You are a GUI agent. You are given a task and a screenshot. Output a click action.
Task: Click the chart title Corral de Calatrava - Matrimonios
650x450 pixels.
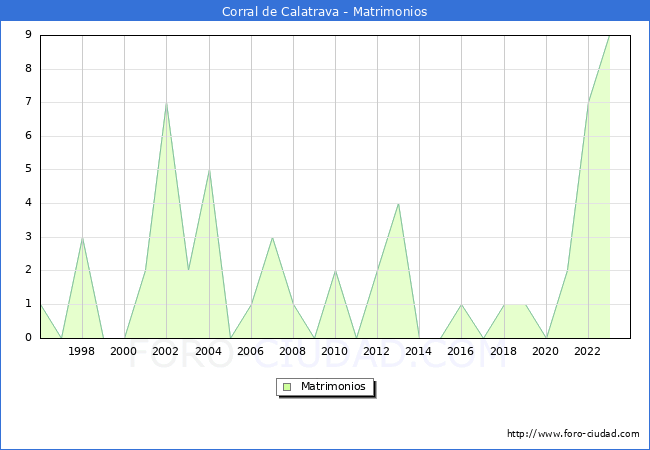(325, 12)
